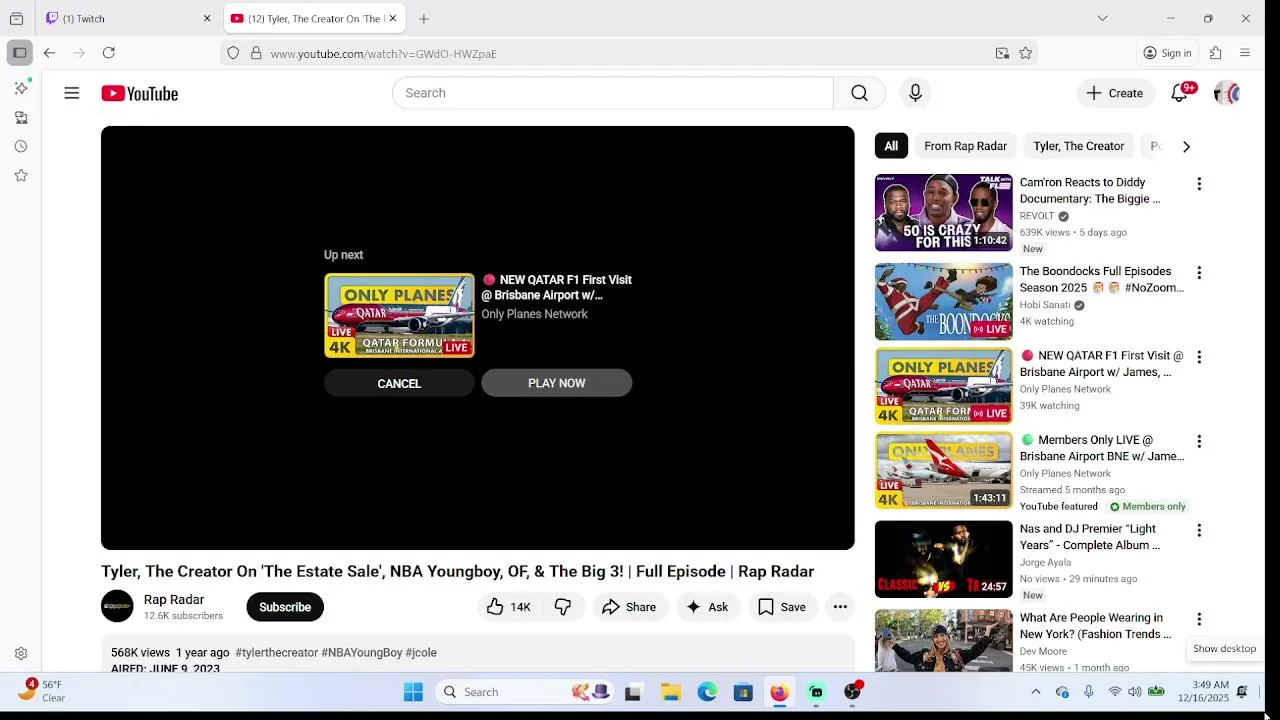Open Rap Radar channel avatar
1280x720 pixels.
117,606
